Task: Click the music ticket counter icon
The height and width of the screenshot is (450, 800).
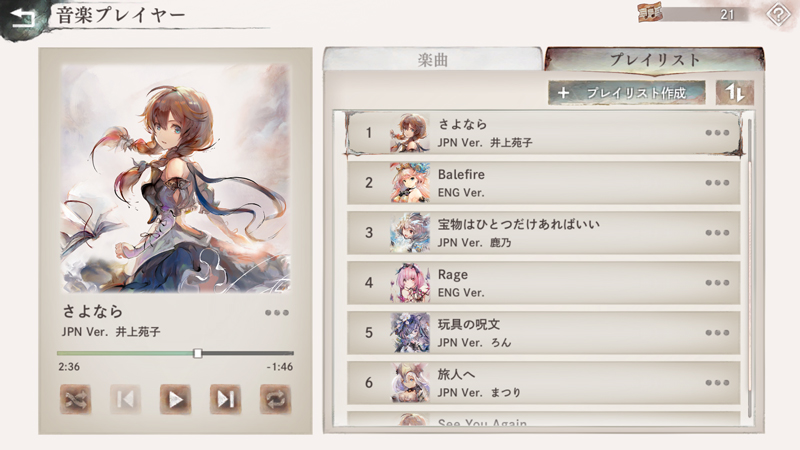Action: [x=651, y=13]
